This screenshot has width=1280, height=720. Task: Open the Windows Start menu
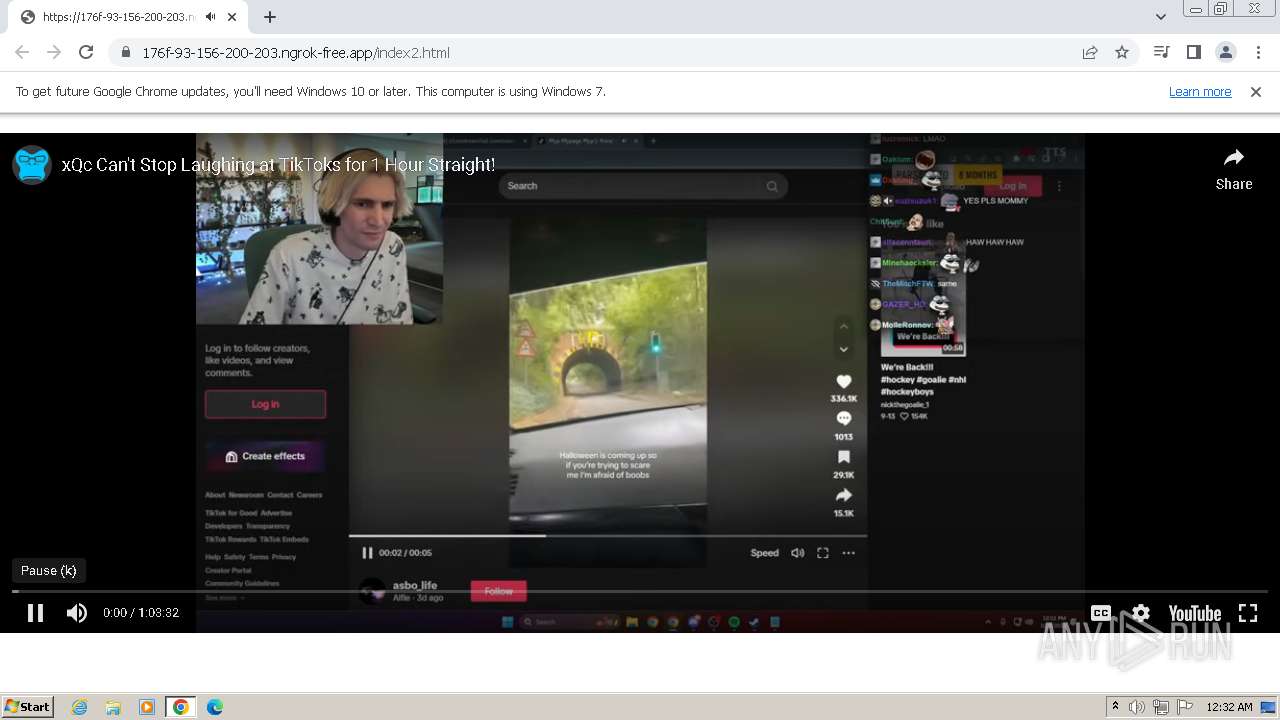coord(28,706)
